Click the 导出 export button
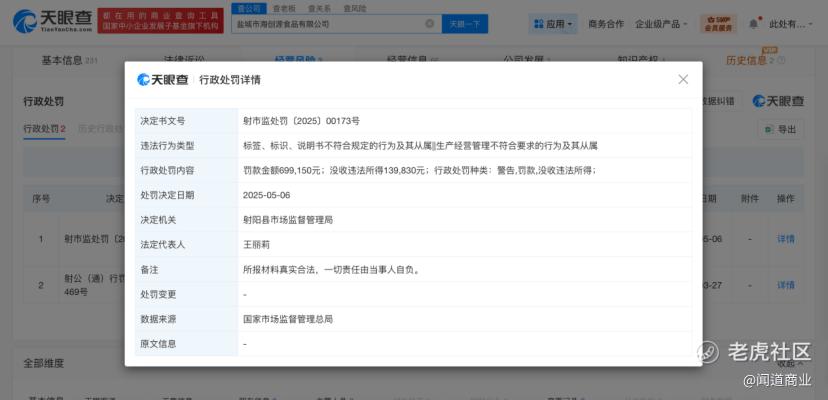 coord(780,129)
